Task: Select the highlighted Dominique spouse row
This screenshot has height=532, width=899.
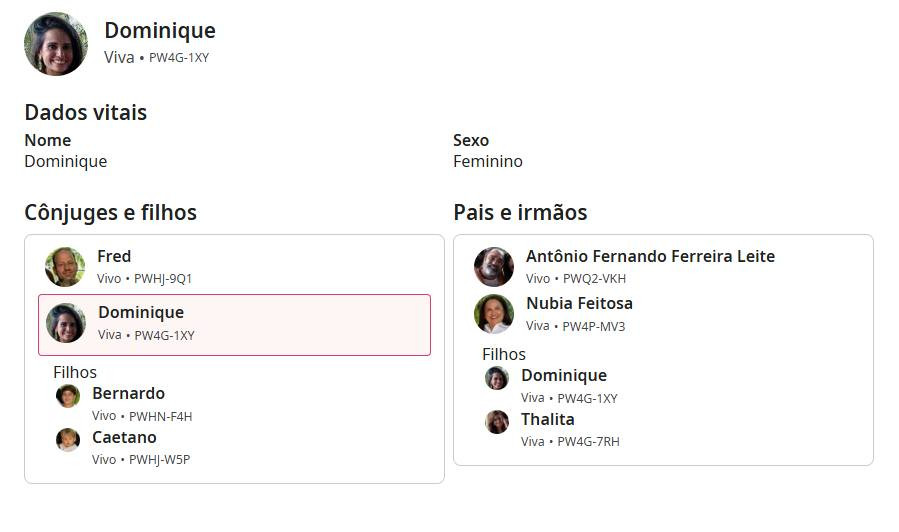Action: pyautogui.click(x=300, y=325)
